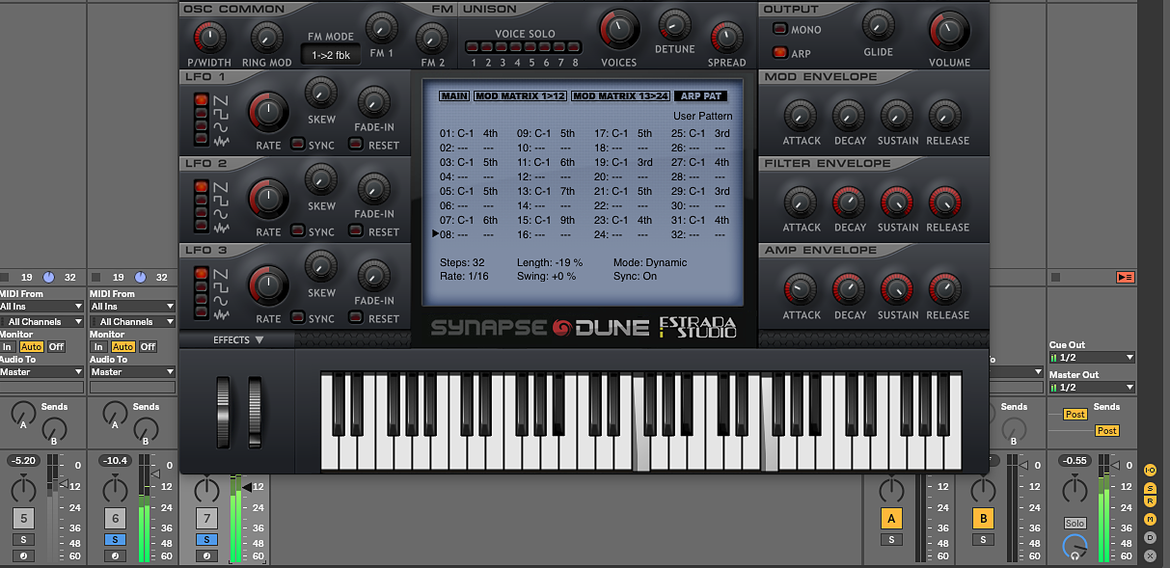Expand the EFFECTS section of Dune

[x=238, y=340]
